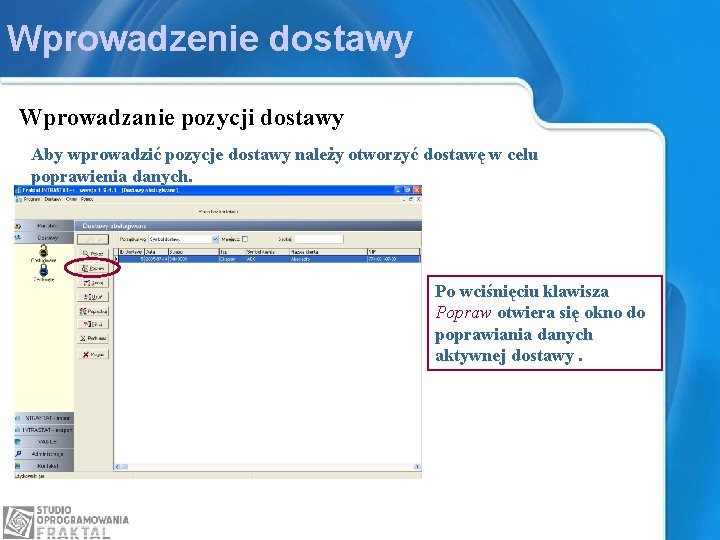720x540 pixels.
Task: Click the Typ column header
Action: coord(232,252)
